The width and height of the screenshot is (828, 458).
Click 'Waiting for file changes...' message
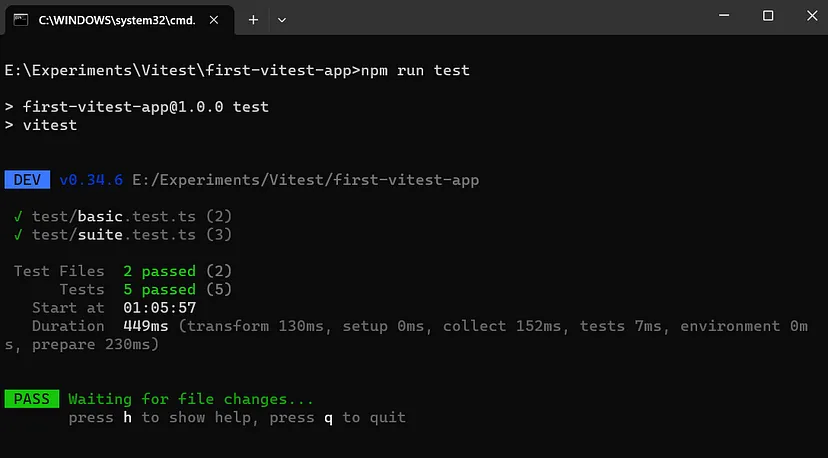pyautogui.click(x=191, y=399)
